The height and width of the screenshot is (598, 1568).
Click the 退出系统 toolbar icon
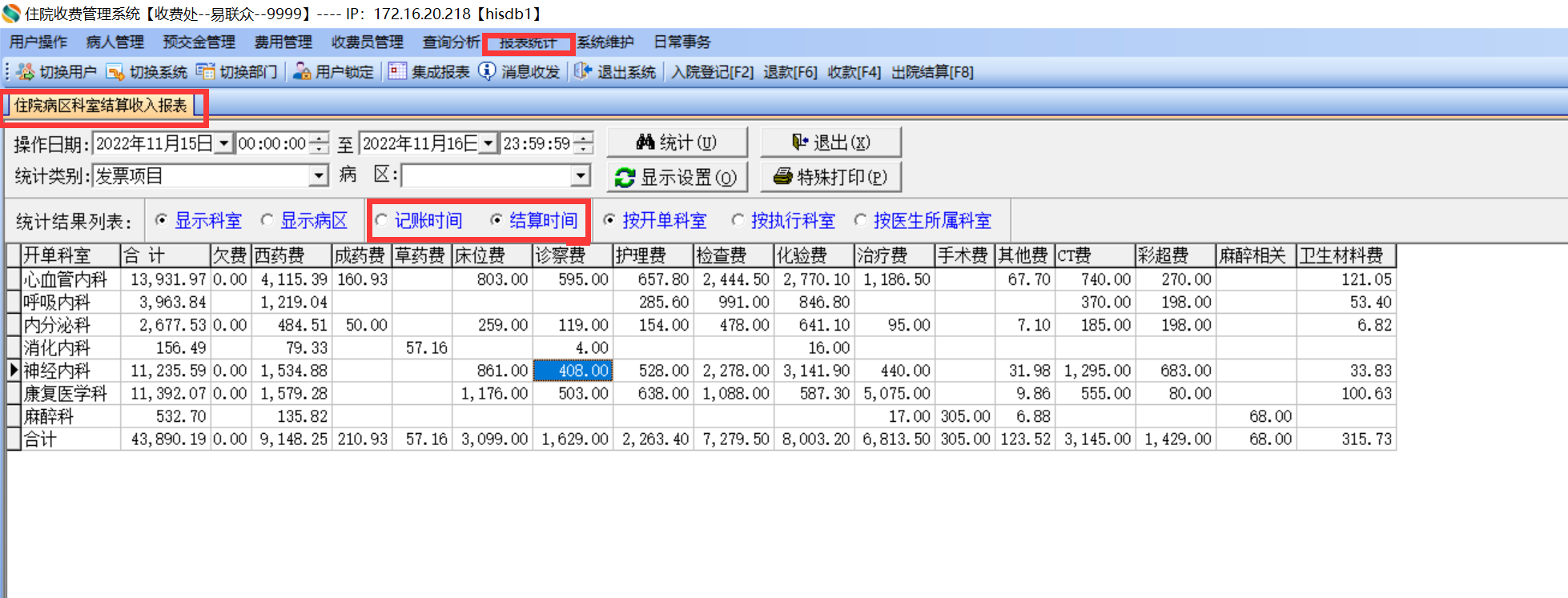(x=582, y=72)
